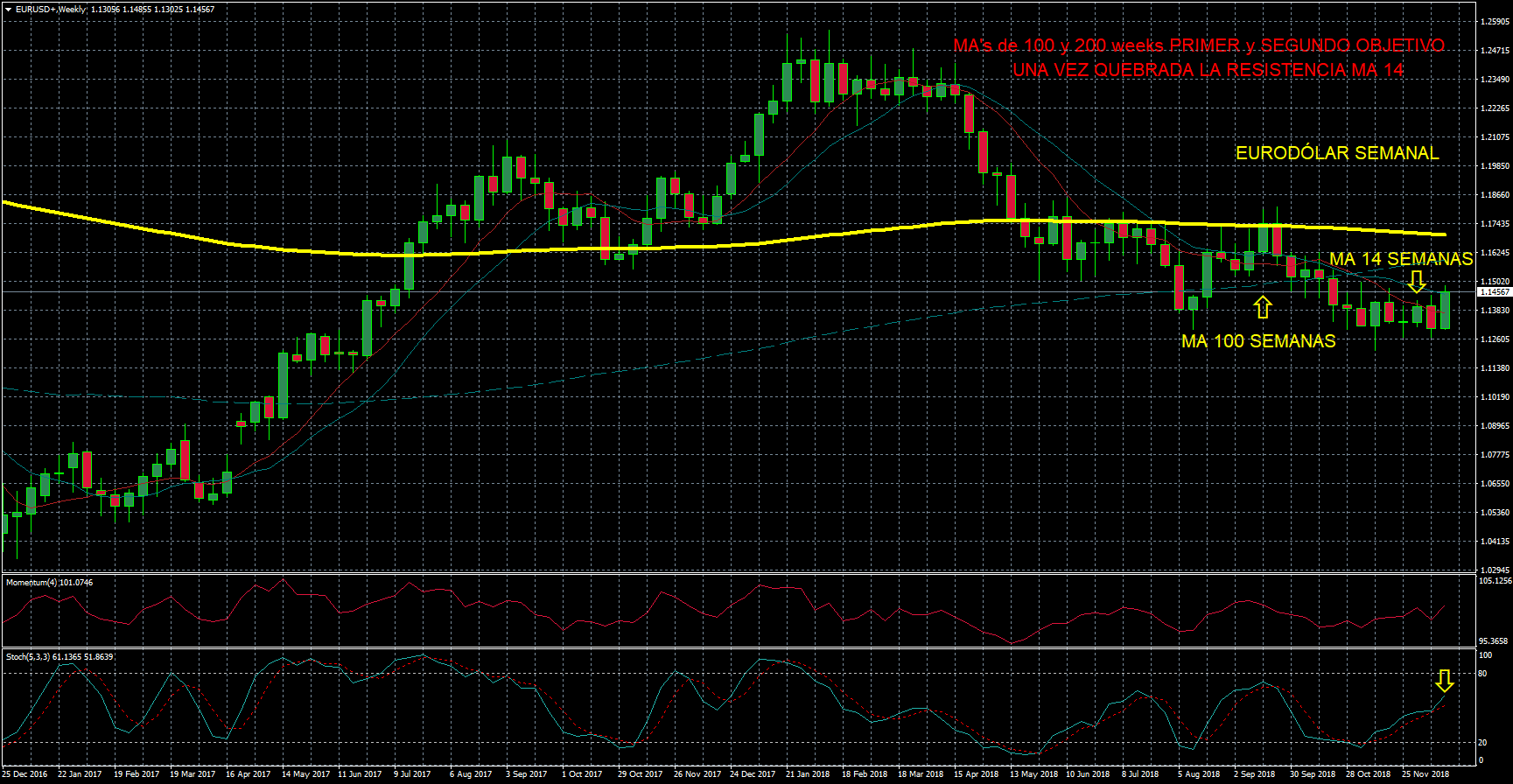Image resolution: width=1513 pixels, height=784 pixels.
Task: Open the dropdown triangle beside EURUSD+,Weekly
Action: (x=8, y=10)
